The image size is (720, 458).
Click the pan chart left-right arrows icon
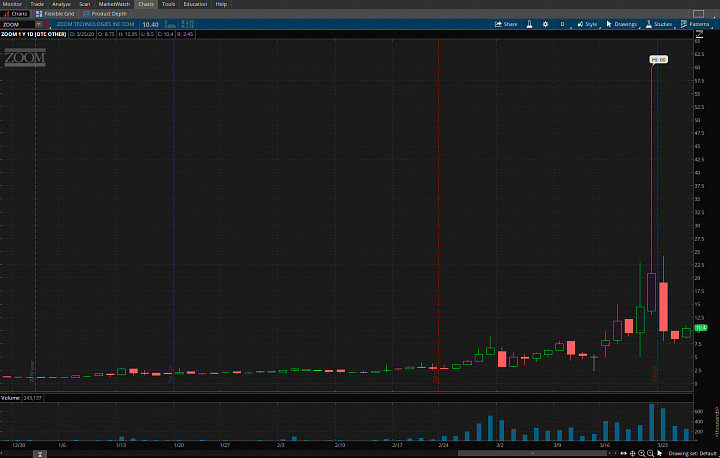[624, 454]
